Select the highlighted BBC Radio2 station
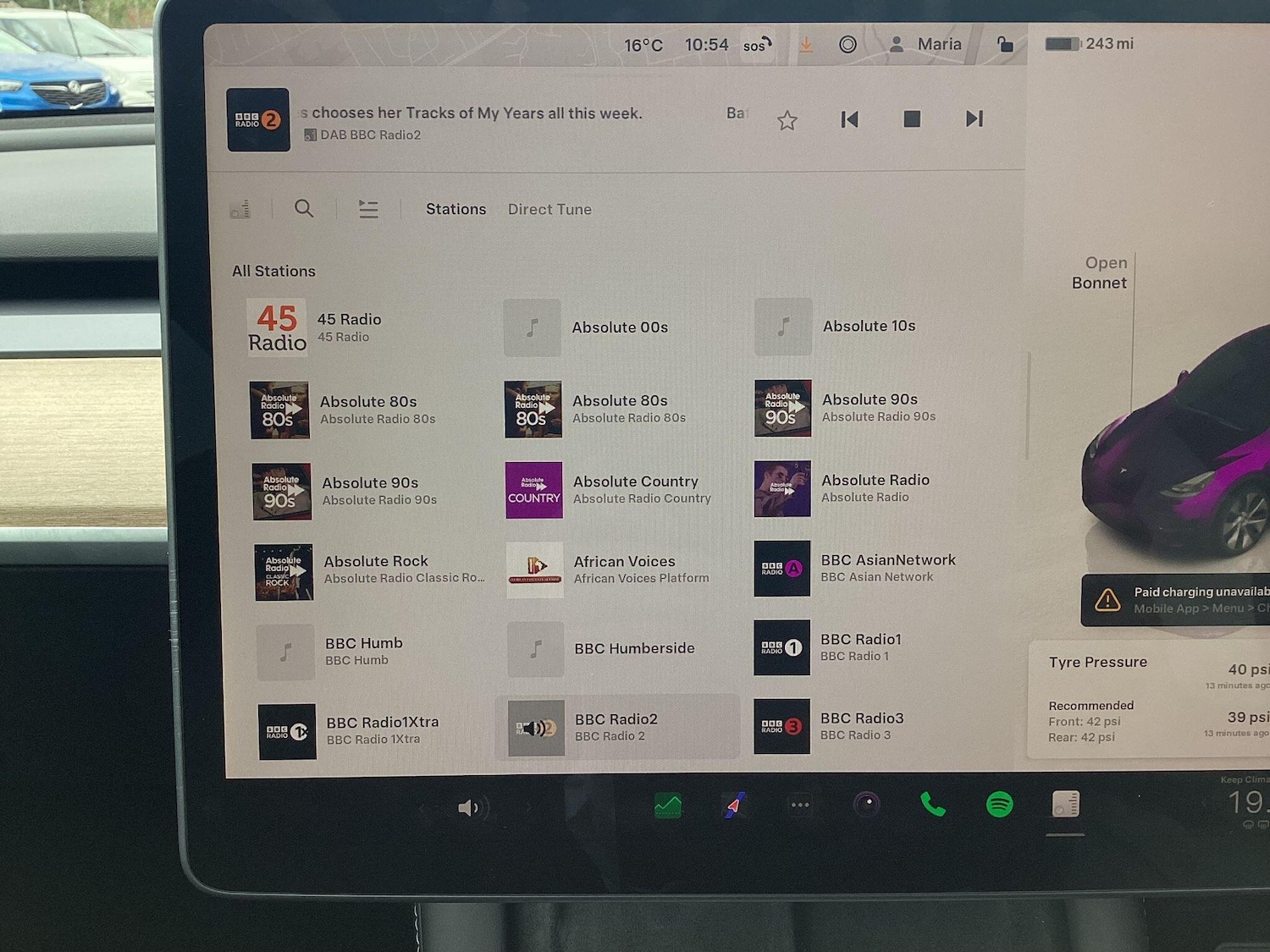The height and width of the screenshot is (952, 1270). (x=618, y=728)
